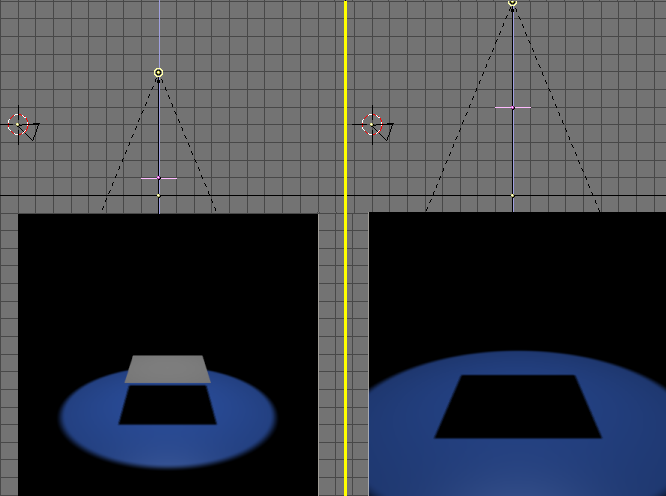
Task: Click the 3D cursor in the left viewport
Action: 17,124
